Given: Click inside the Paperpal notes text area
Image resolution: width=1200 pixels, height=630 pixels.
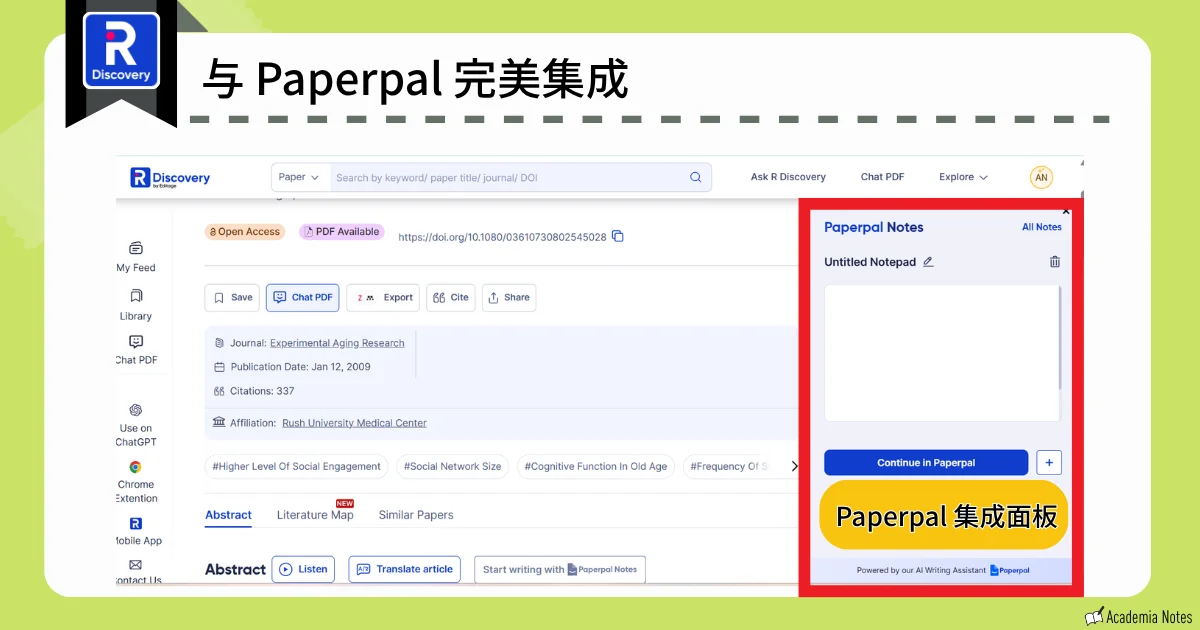Looking at the screenshot, I should (940, 353).
